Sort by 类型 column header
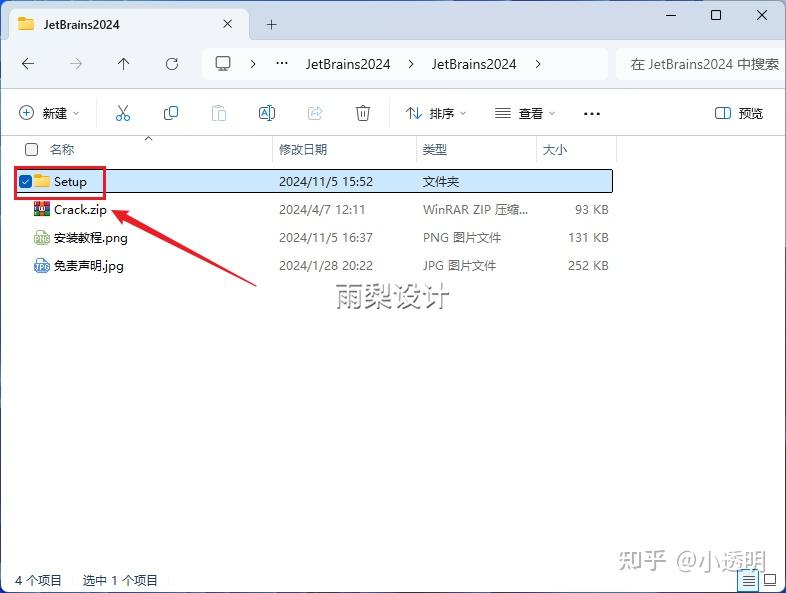Image resolution: width=786 pixels, height=593 pixels. point(435,149)
